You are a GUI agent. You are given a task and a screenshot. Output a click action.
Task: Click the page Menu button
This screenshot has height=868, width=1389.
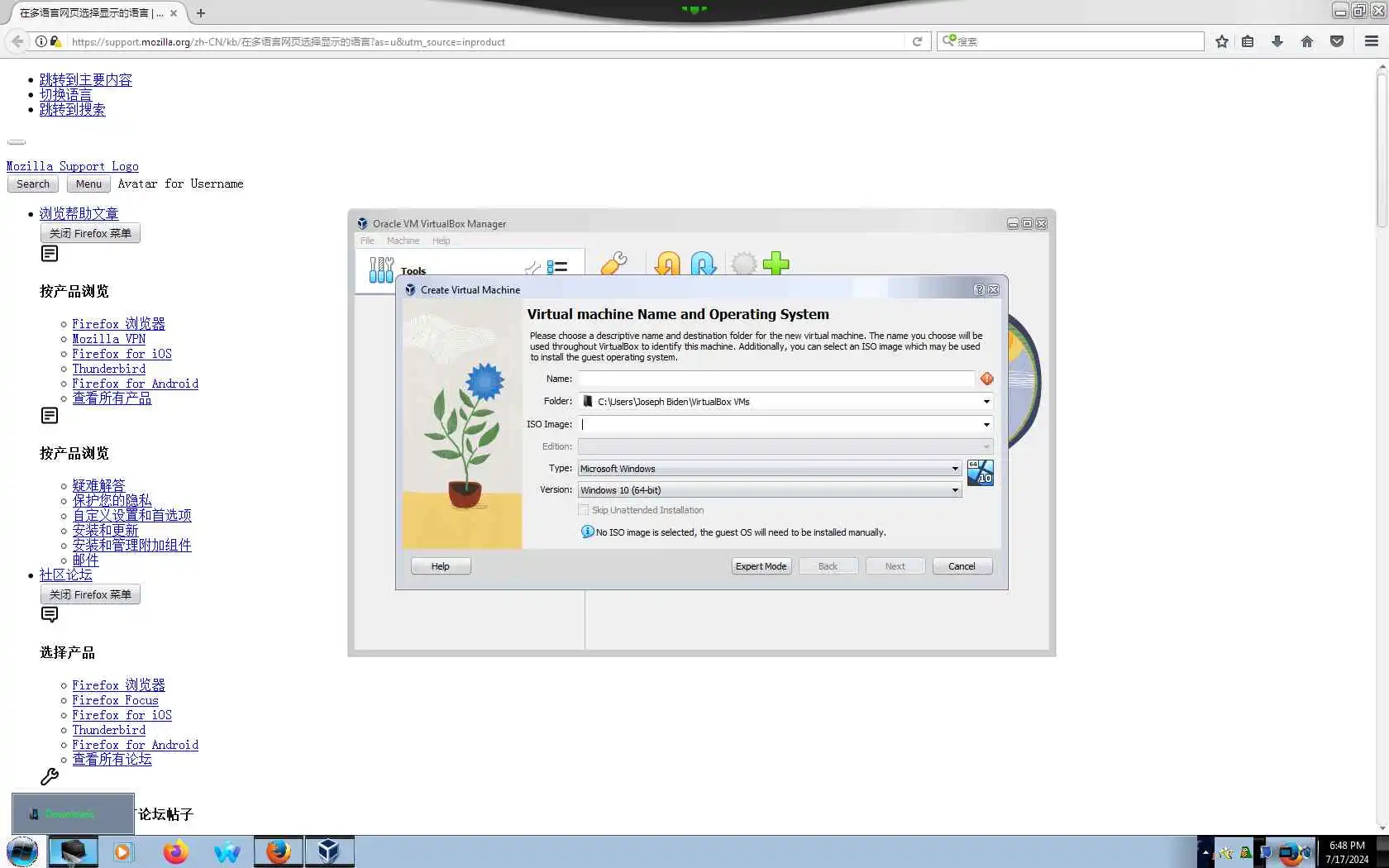pyautogui.click(x=88, y=184)
